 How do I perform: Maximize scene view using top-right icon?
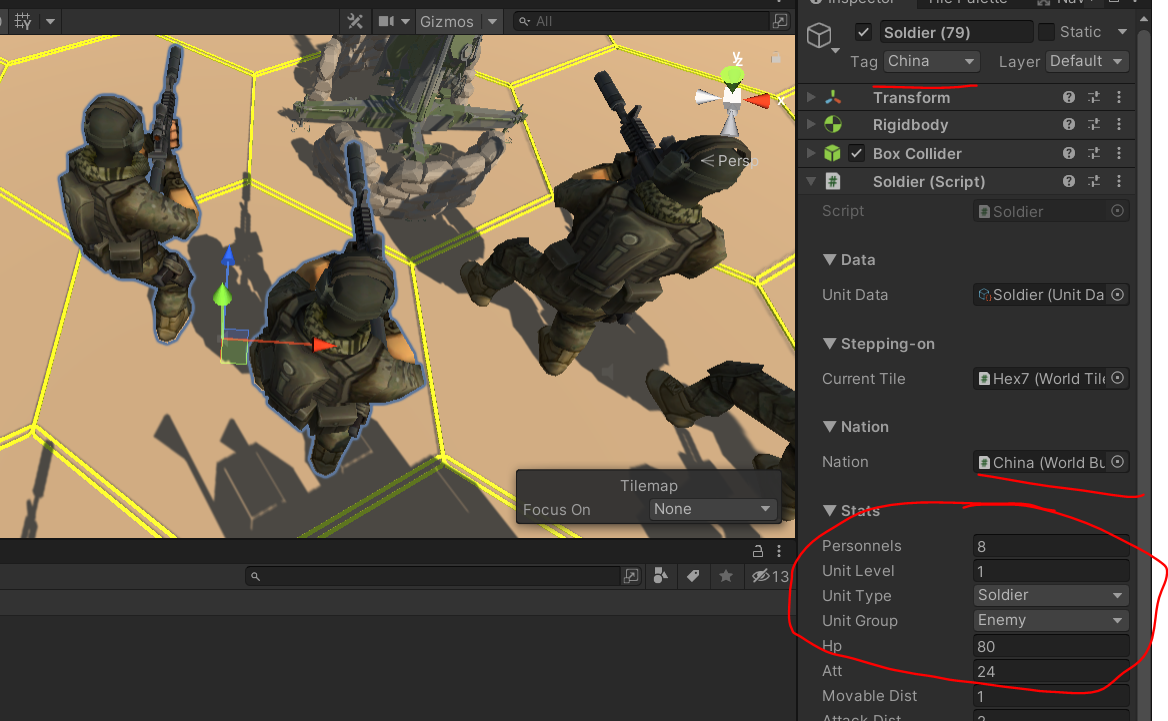coord(780,21)
